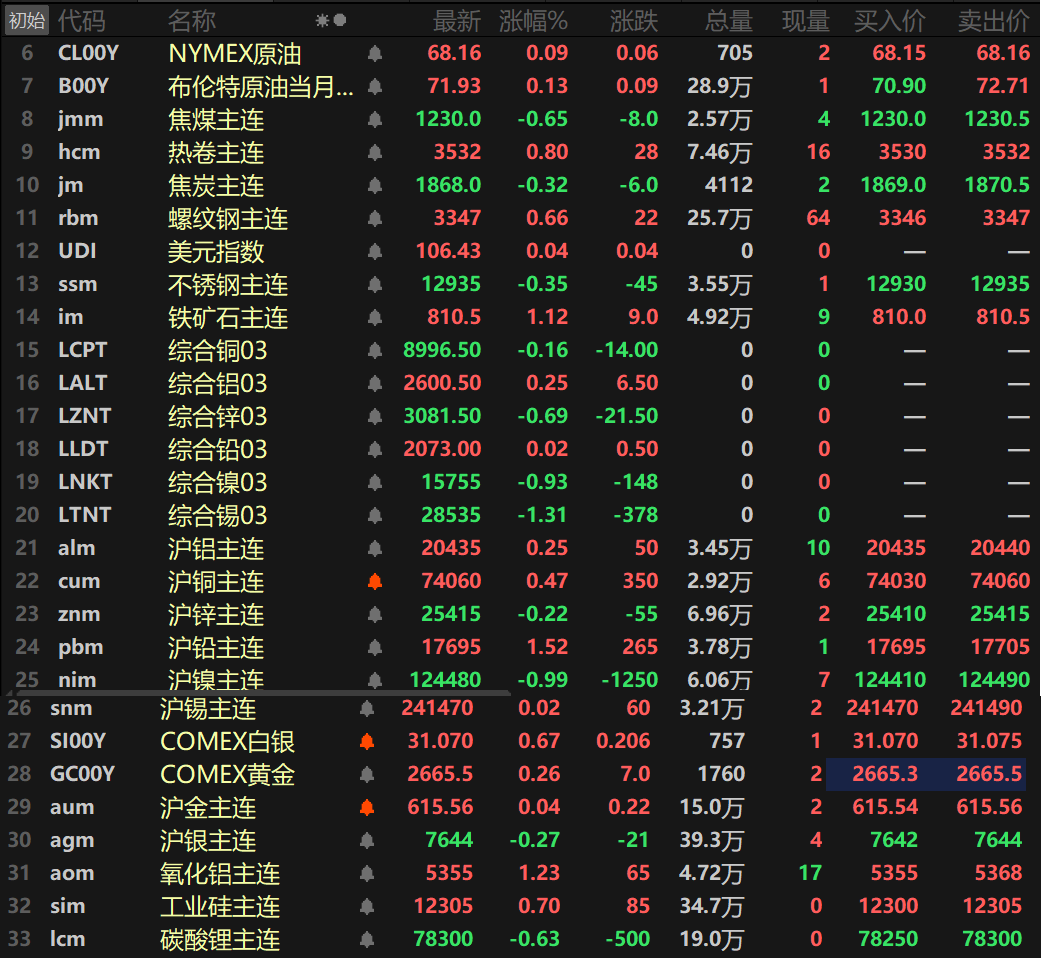Click the bell icon for 沪铝主连
1041x958 pixels.
375,548
